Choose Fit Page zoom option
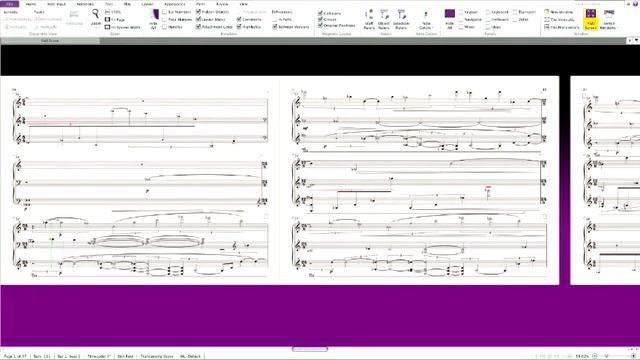640x360 pixels. click(x=115, y=20)
